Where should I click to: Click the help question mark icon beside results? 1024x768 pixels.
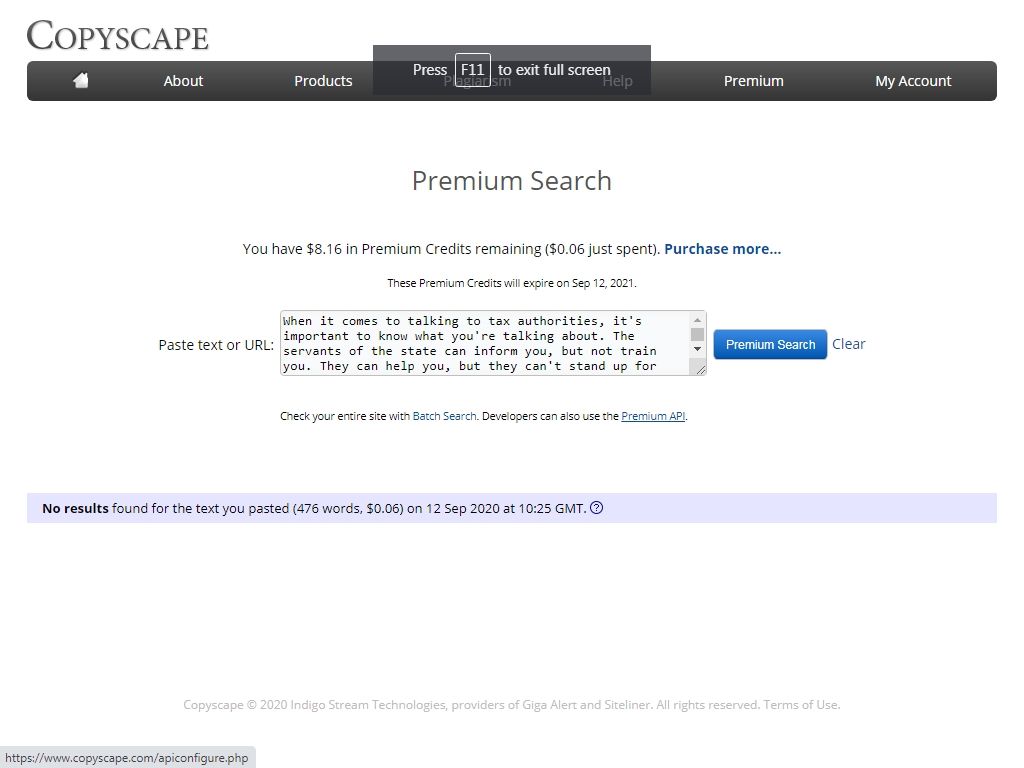596,507
